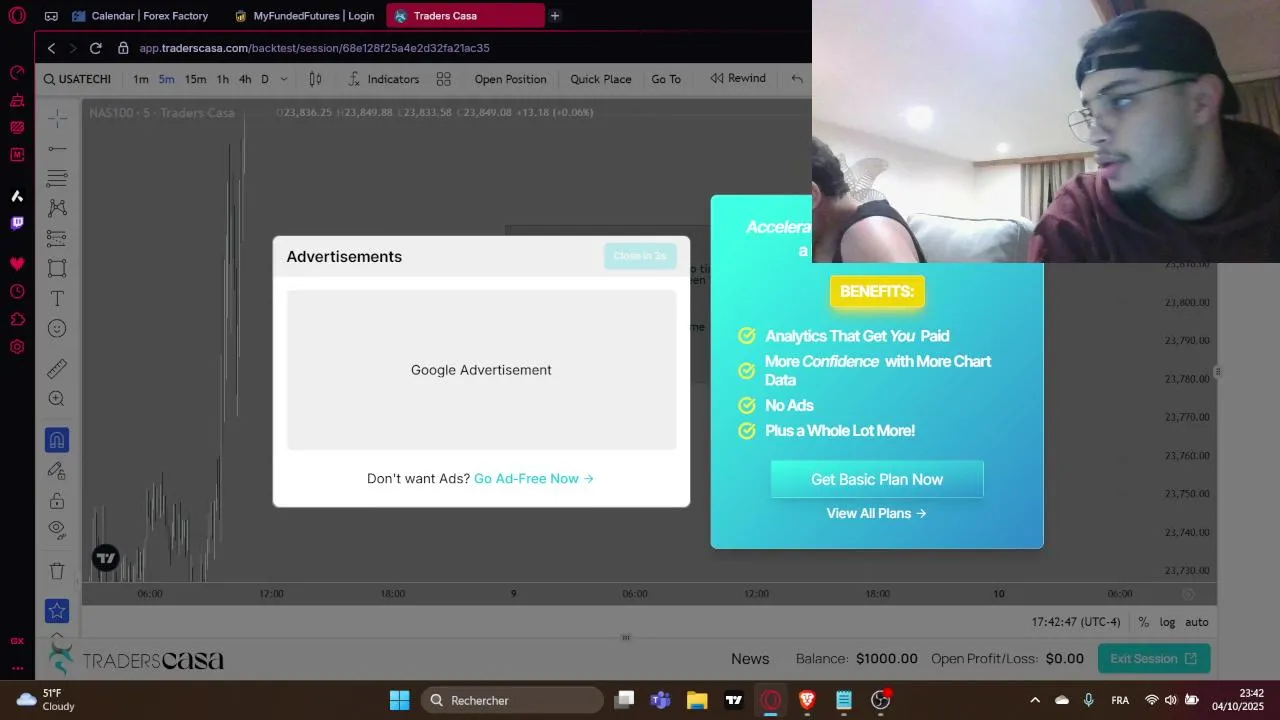
Task: Toggle hide all drawings eye icon
Action: click(x=57, y=529)
